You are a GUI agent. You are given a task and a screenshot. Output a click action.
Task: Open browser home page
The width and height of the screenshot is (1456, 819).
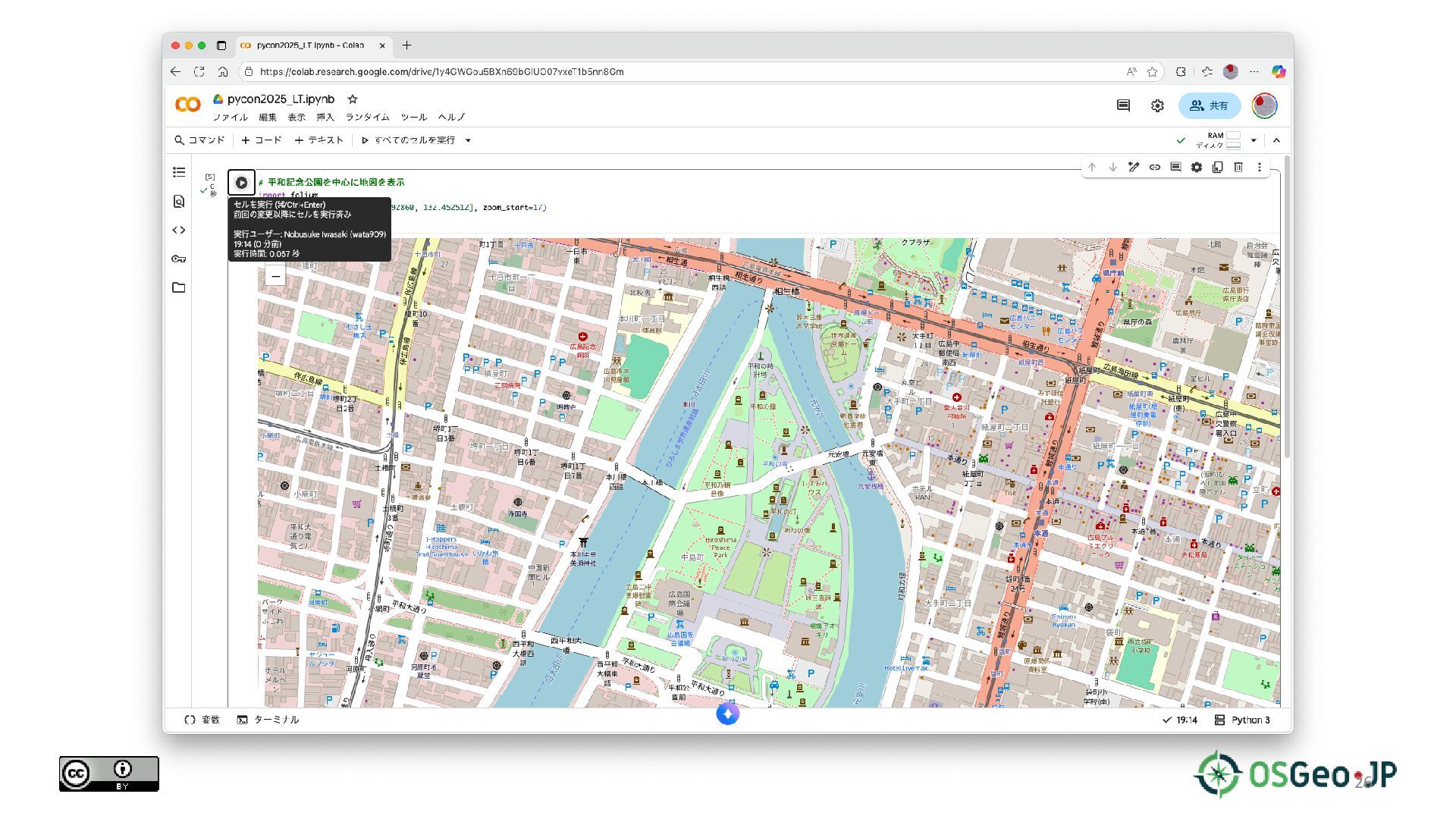pyautogui.click(x=223, y=71)
